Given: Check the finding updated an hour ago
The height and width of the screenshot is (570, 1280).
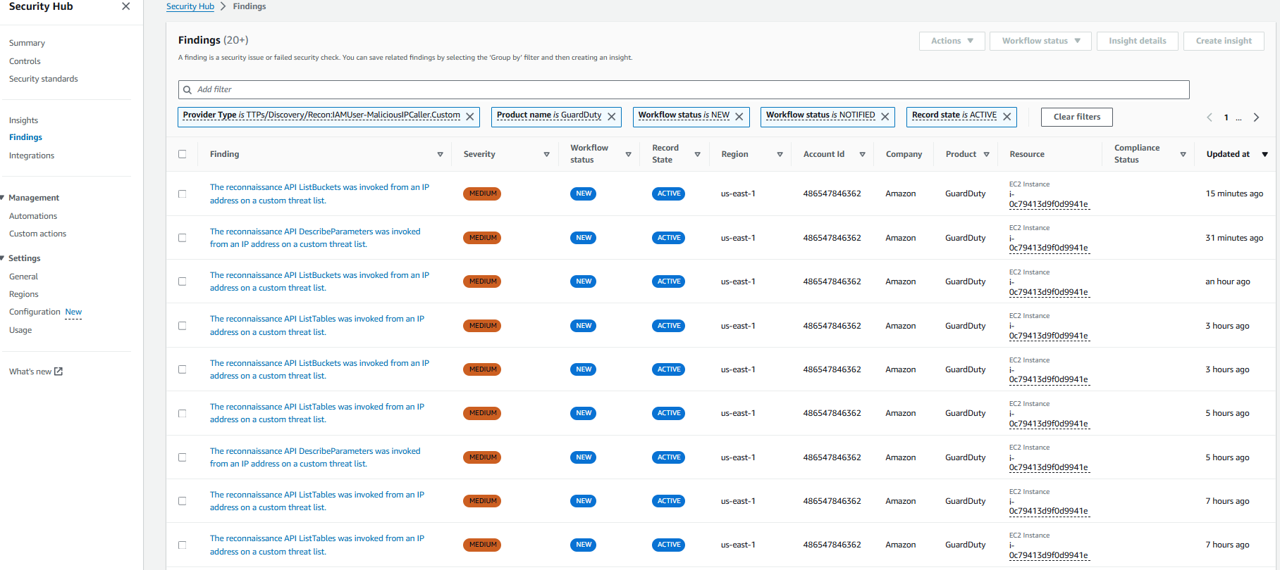Looking at the screenshot, I should 182,281.
